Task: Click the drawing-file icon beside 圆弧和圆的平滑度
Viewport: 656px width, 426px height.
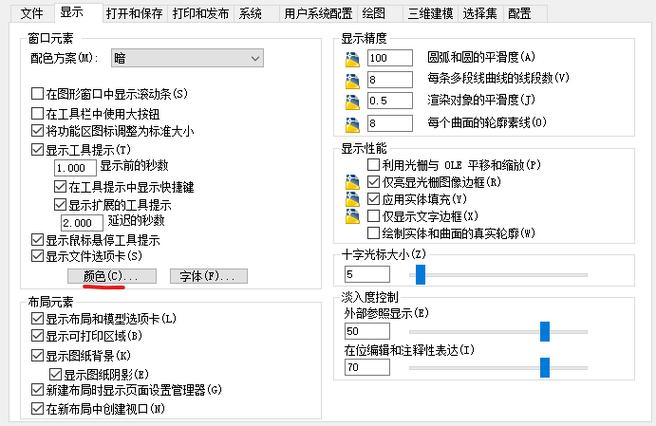Action: [x=352, y=59]
